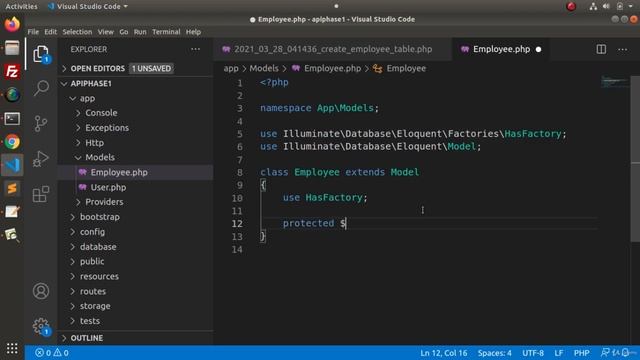The height and width of the screenshot is (360, 640).
Task: Change language mode PHP in status bar
Action: [581, 353]
